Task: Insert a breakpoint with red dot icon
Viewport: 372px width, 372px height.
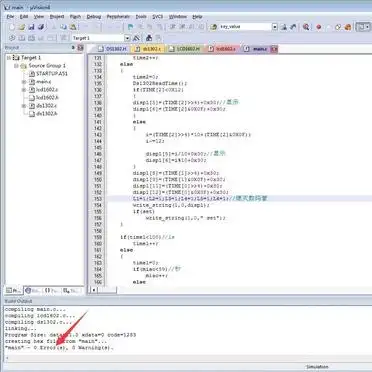Action: click(319, 27)
